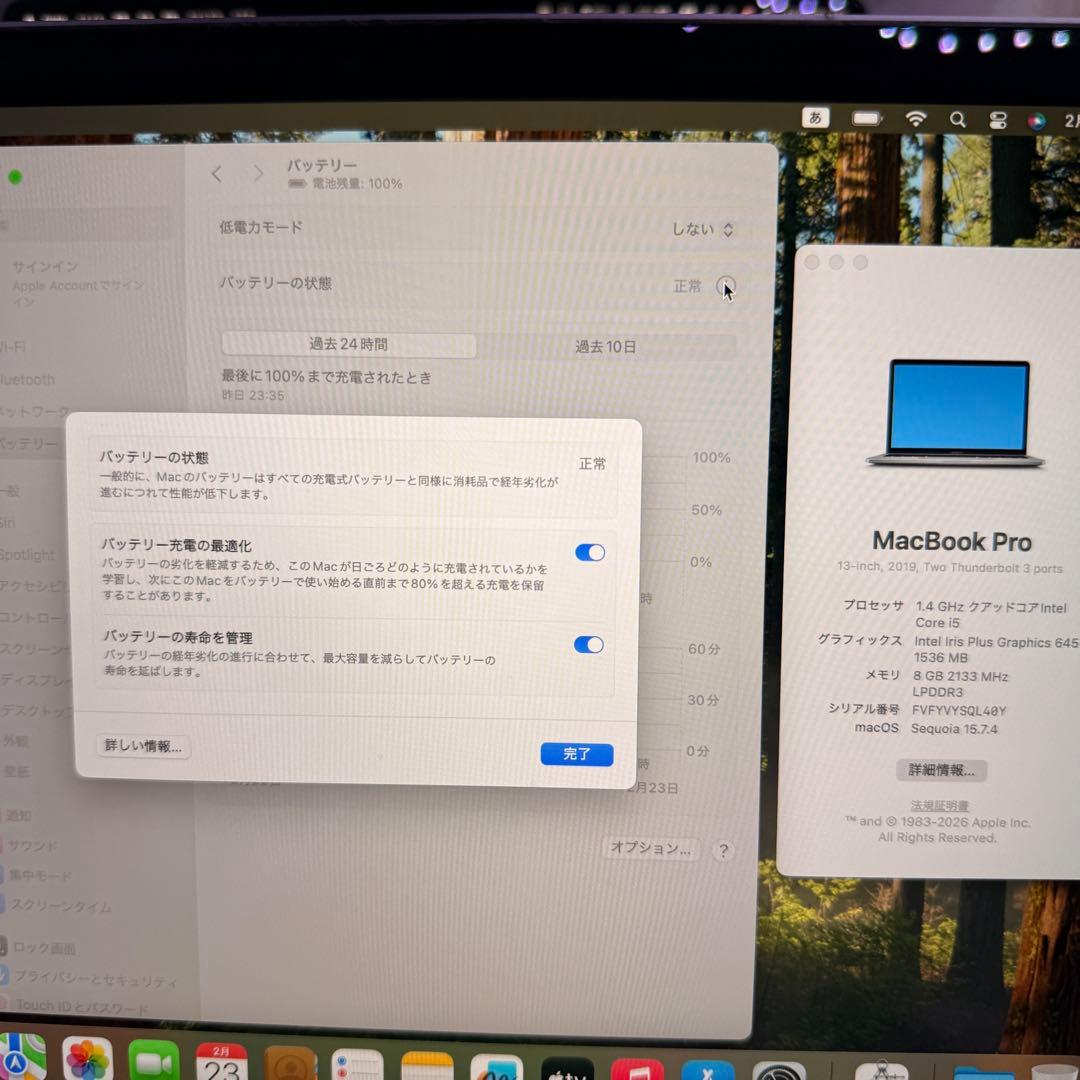This screenshot has height=1080, width=1080.
Task: Open Apple TV from the Dock
Action: click(567, 1069)
